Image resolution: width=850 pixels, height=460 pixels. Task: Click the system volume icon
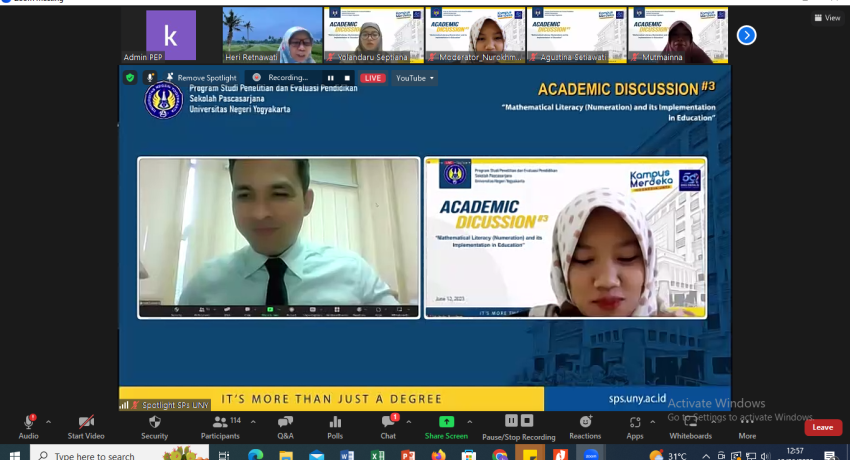(x=765, y=456)
